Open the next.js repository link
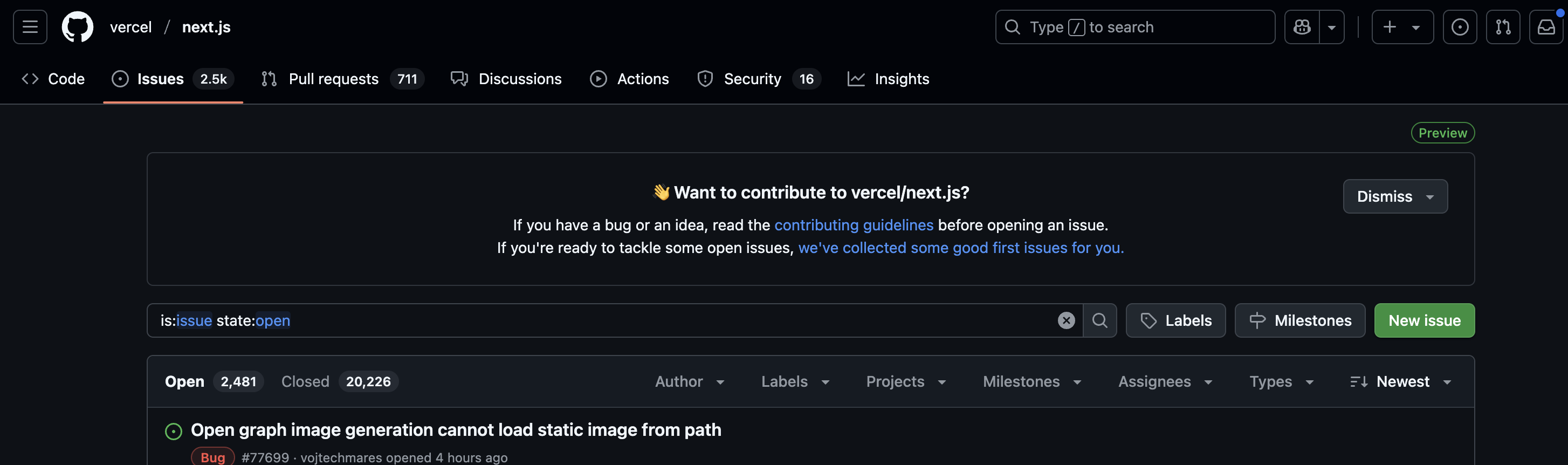The image size is (1568, 465). click(x=207, y=28)
